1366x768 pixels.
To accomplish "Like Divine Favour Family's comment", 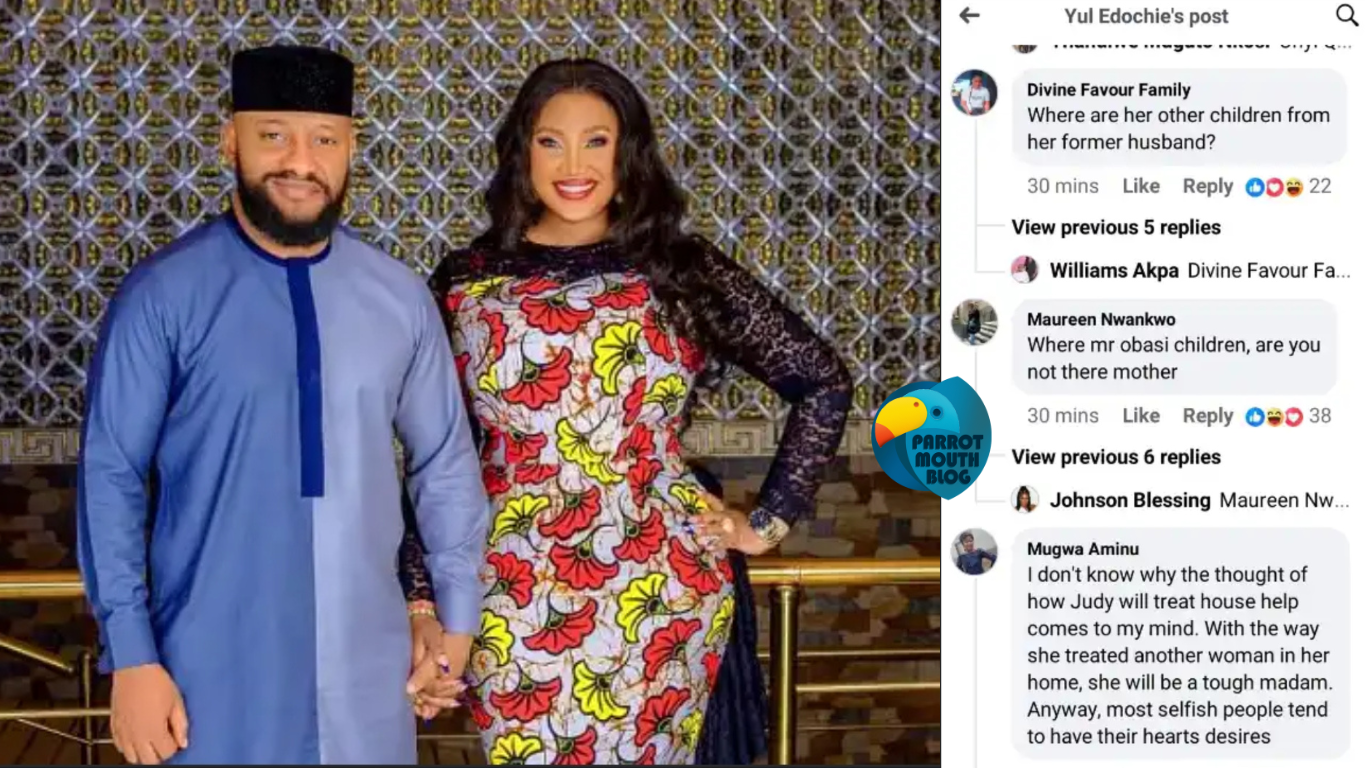I will coord(1140,186).
